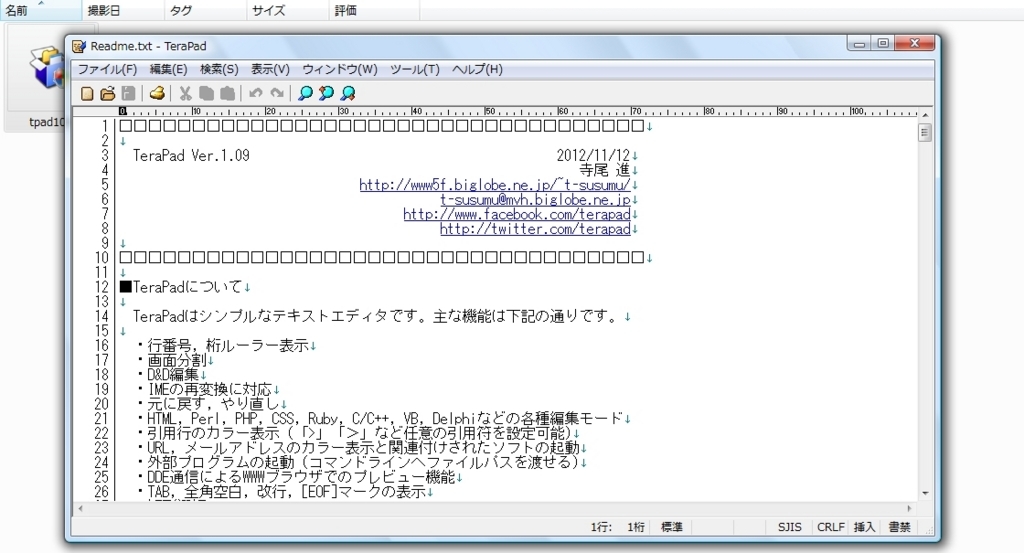
Task: Click the 1行 line position status cell
Action: [601, 527]
